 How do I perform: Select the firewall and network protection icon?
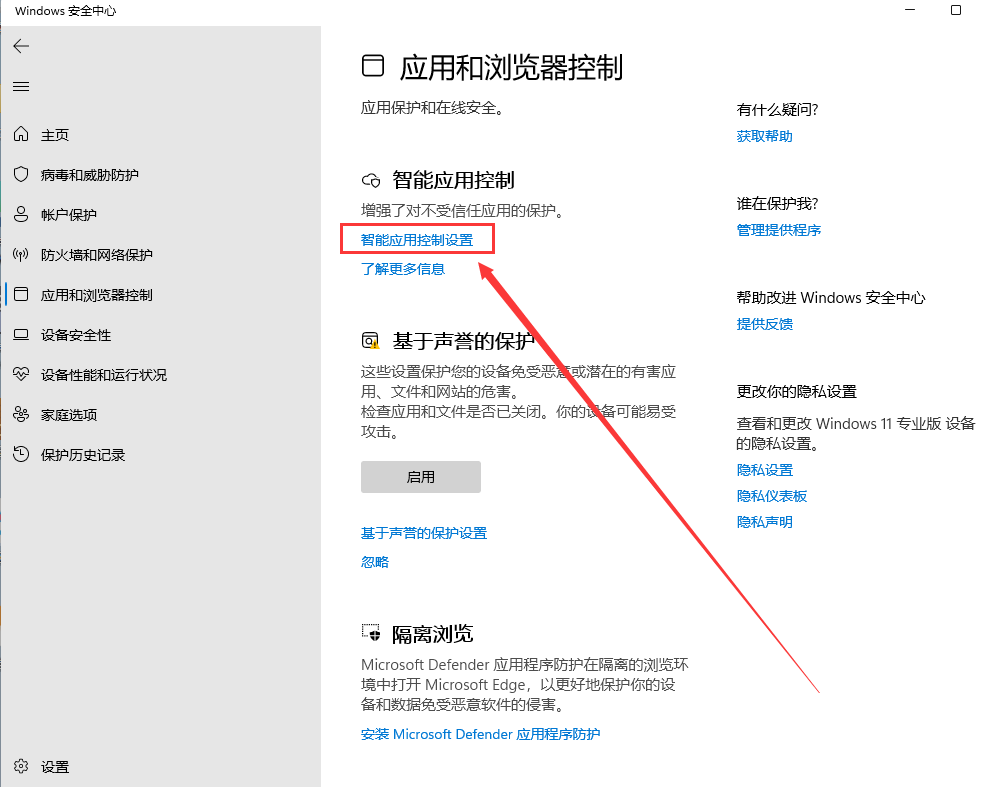pyautogui.click(x=21, y=255)
